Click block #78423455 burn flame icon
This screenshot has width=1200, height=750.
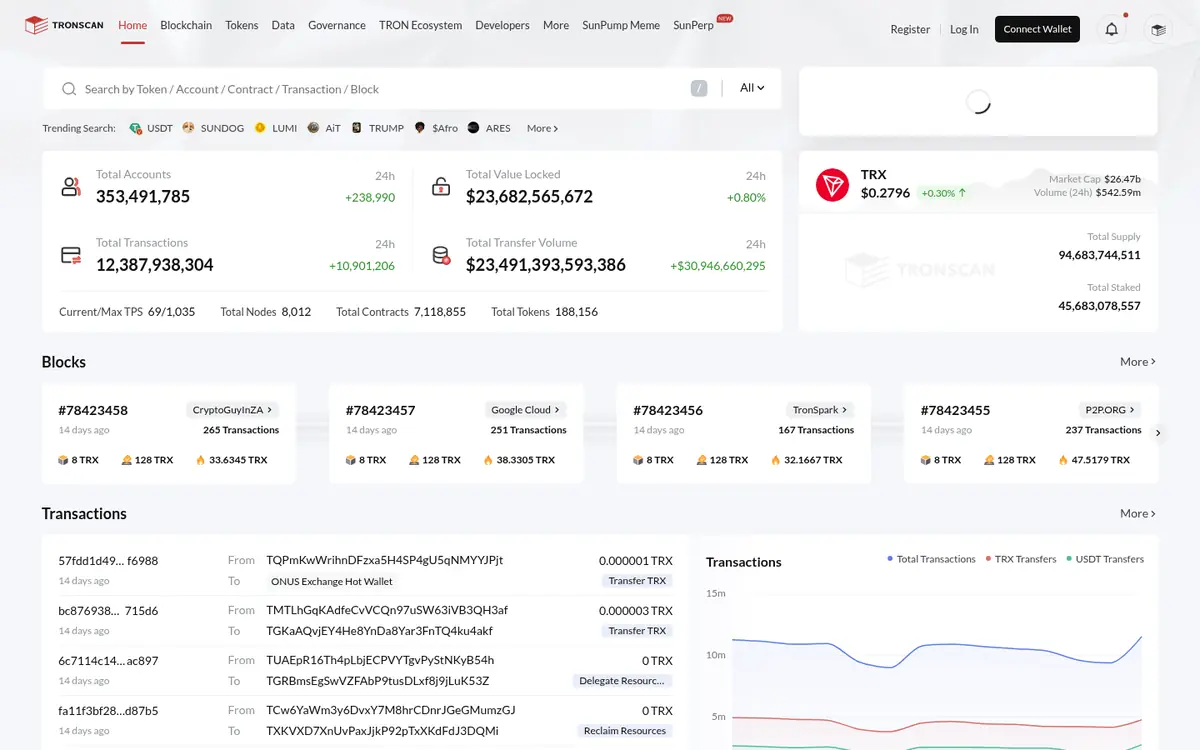[1063, 460]
